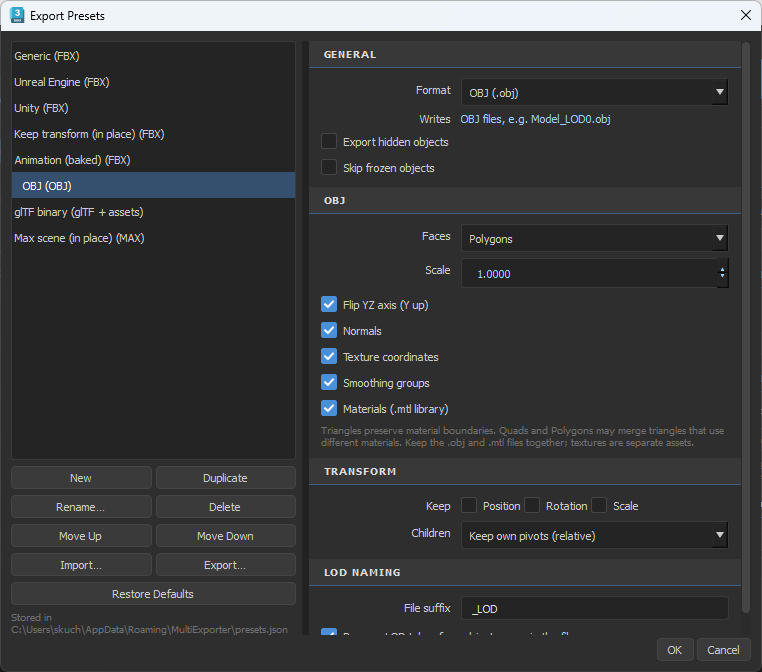Pick the Animation (baked) (FBX) preset
This screenshot has height=672, width=762.
(x=153, y=160)
